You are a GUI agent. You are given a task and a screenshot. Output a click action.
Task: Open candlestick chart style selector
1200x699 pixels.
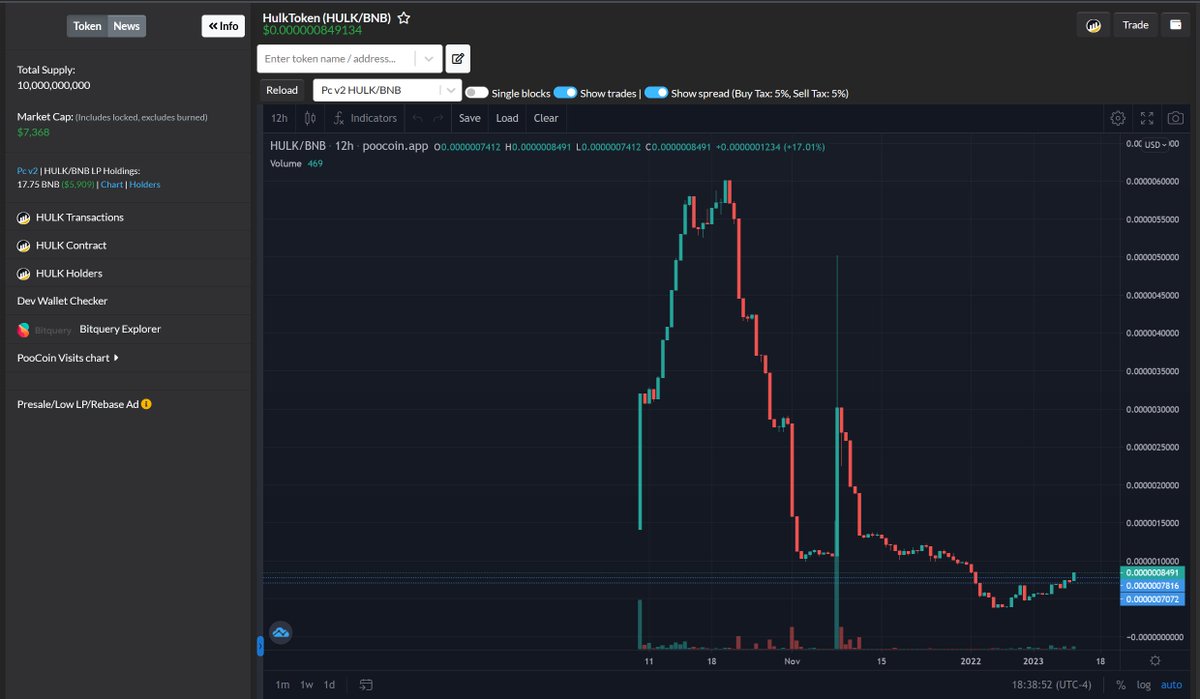pos(310,118)
